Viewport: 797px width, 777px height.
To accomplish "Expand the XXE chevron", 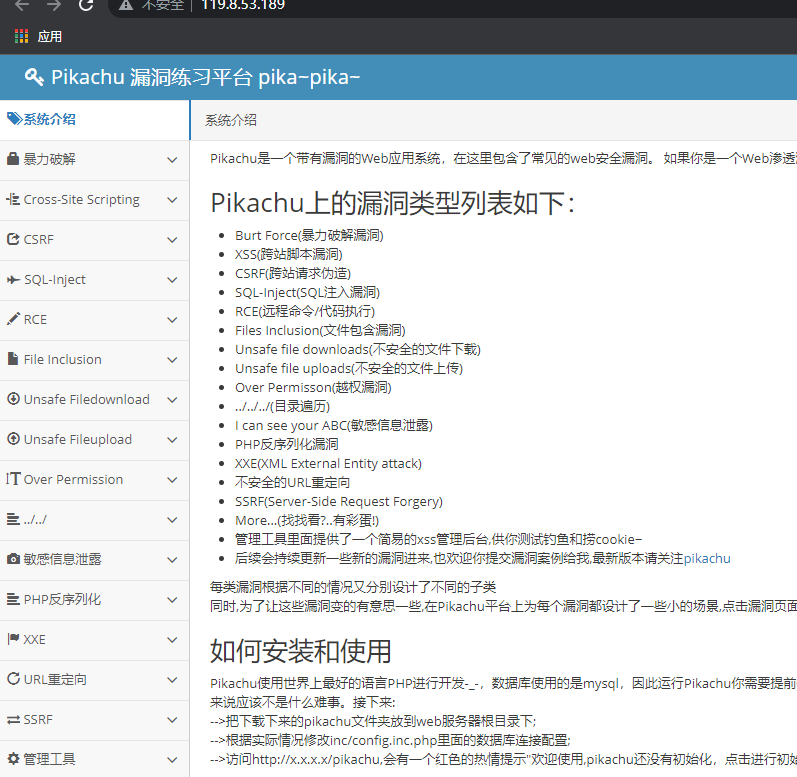I will click(172, 640).
